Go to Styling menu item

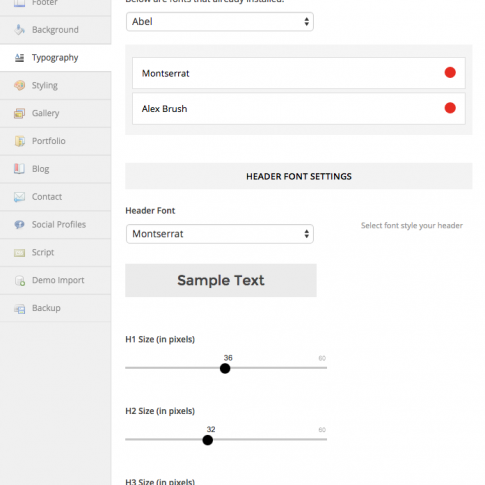coord(55,85)
